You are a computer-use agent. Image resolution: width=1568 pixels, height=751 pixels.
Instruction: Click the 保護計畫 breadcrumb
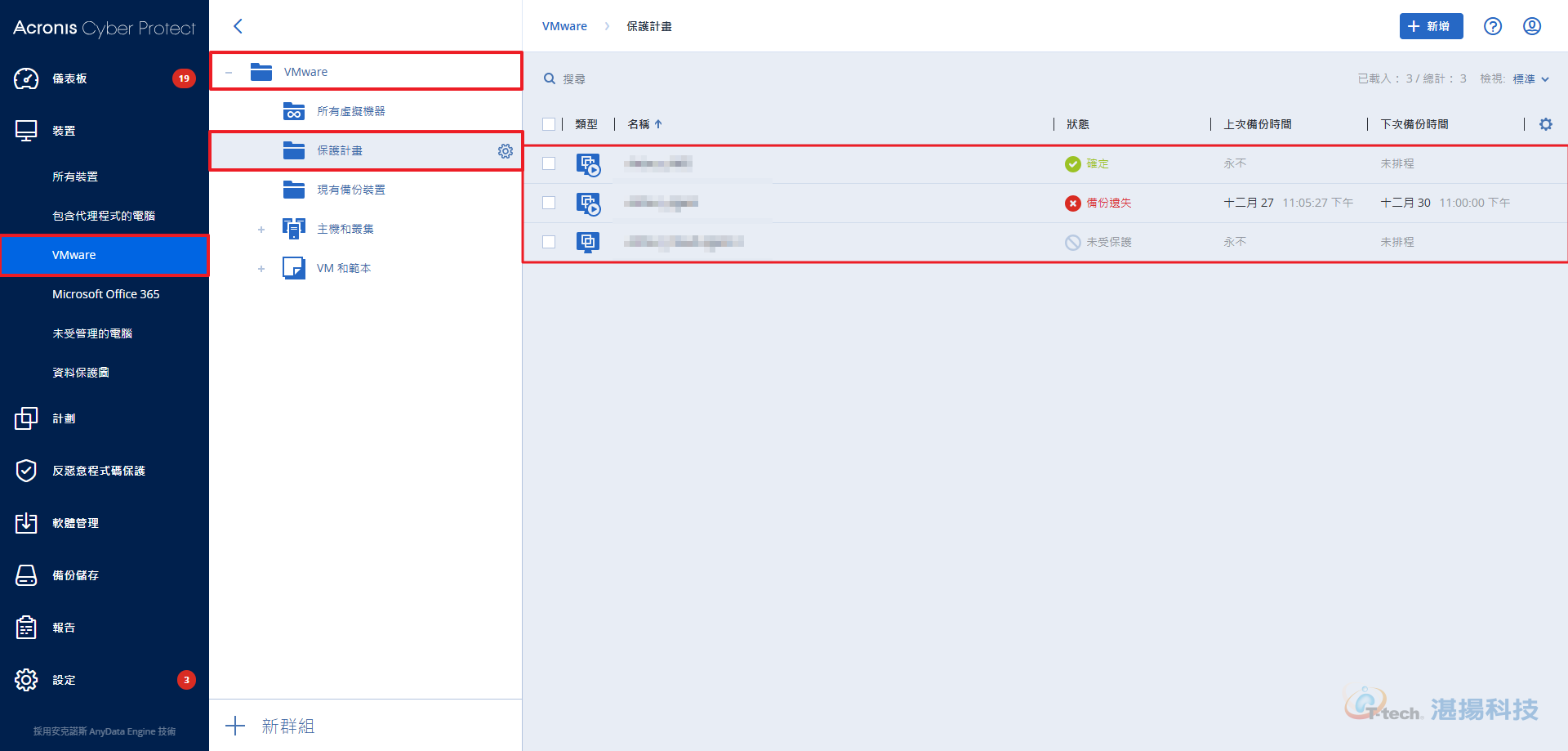[649, 26]
